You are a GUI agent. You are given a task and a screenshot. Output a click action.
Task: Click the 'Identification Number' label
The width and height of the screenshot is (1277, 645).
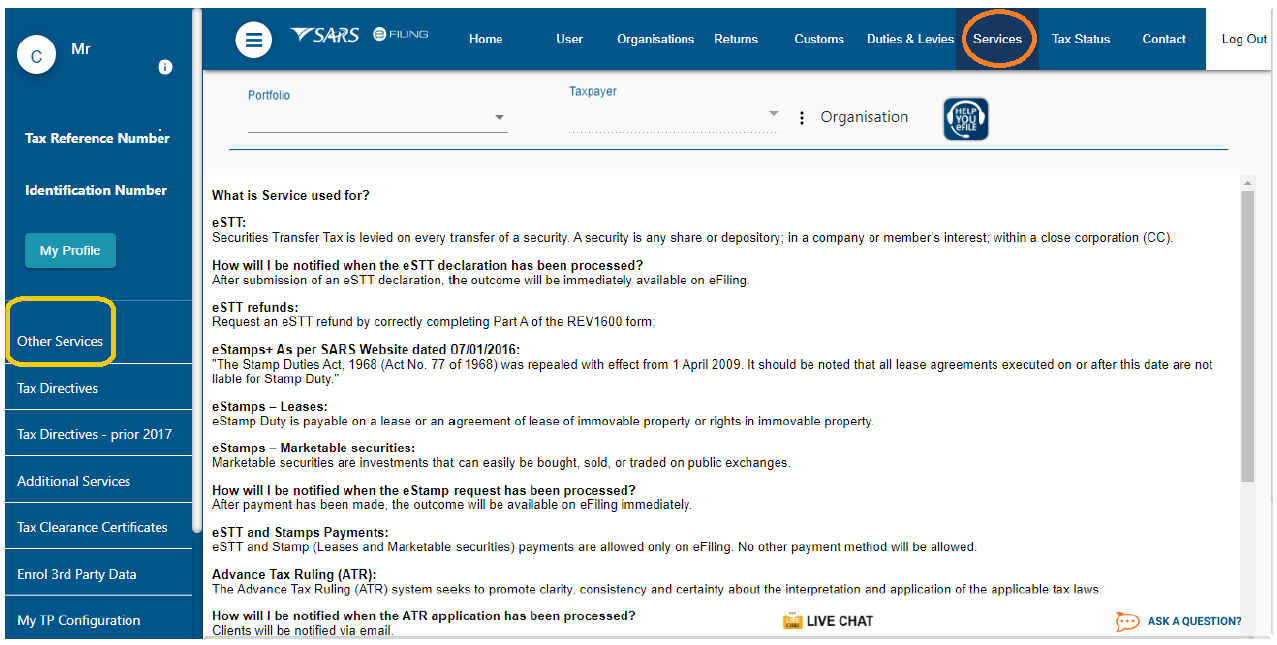pyautogui.click(x=96, y=190)
